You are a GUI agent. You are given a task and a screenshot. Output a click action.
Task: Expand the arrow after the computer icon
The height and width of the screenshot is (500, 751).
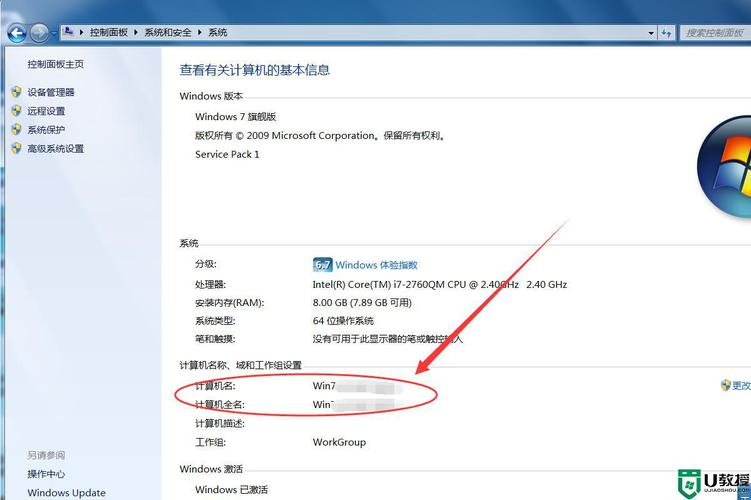pyautogui.click(x=81, y=33)
